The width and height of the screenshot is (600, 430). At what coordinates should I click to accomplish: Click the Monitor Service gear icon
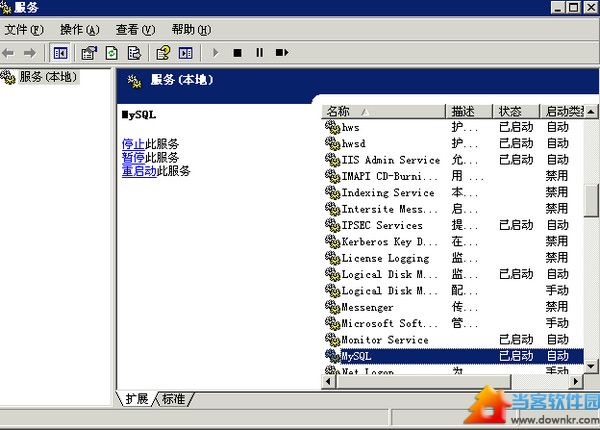tap(332, 339)
